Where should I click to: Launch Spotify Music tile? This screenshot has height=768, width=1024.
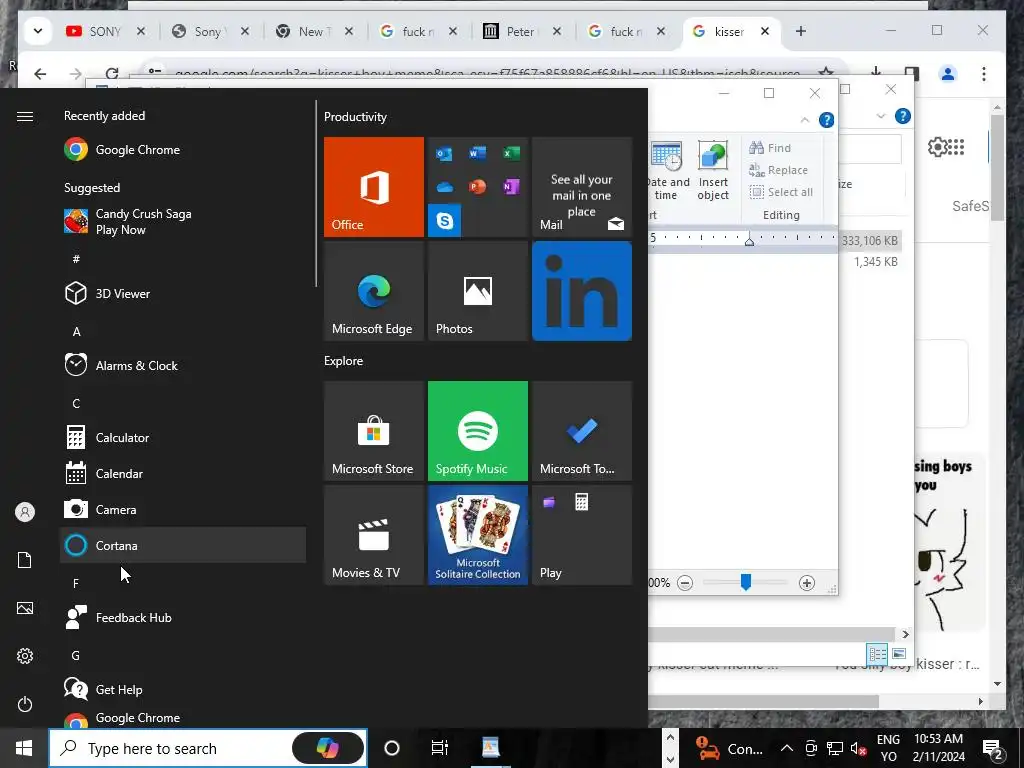(x=477, y=431)
